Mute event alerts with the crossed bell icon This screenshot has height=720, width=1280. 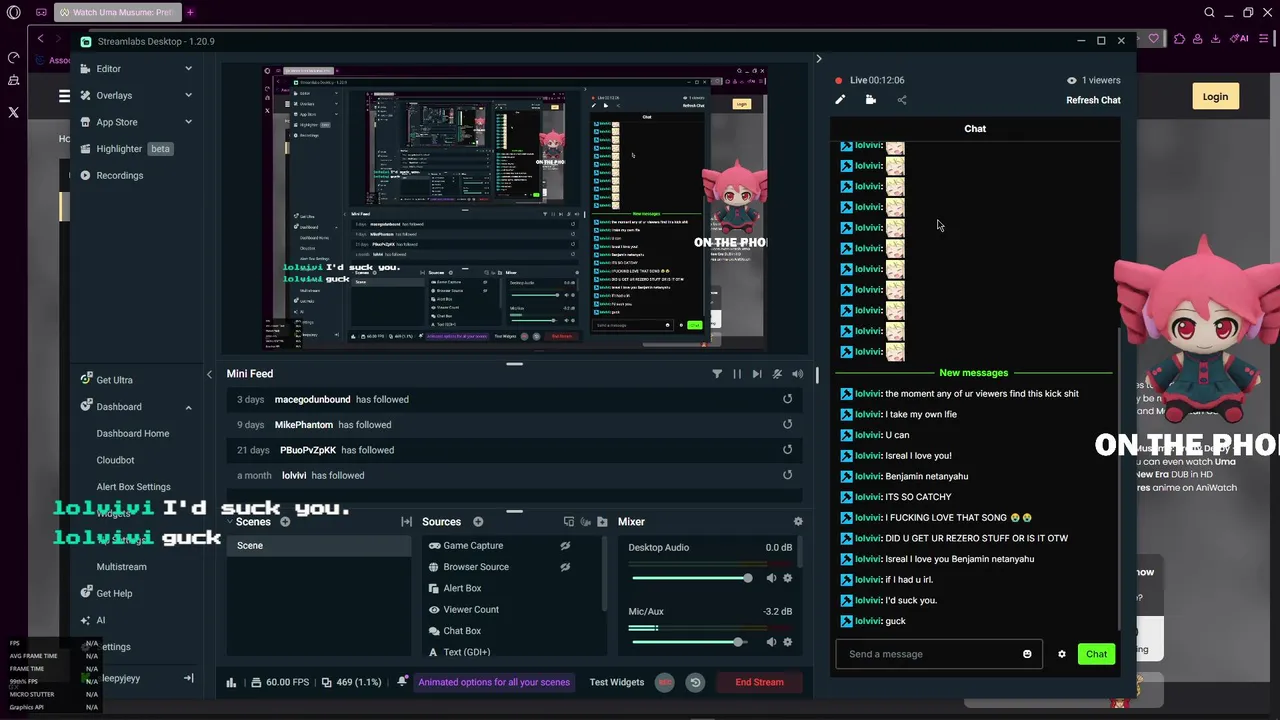(777, 374)
